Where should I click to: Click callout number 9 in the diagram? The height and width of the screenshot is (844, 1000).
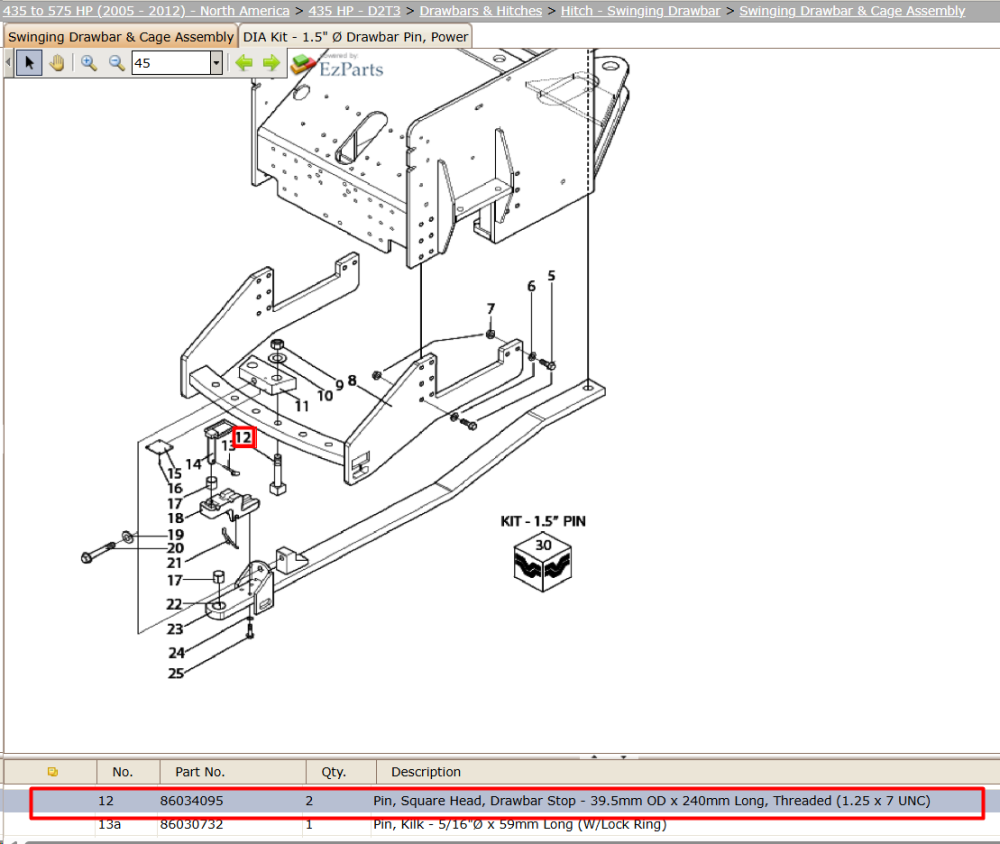pos(339,385)
